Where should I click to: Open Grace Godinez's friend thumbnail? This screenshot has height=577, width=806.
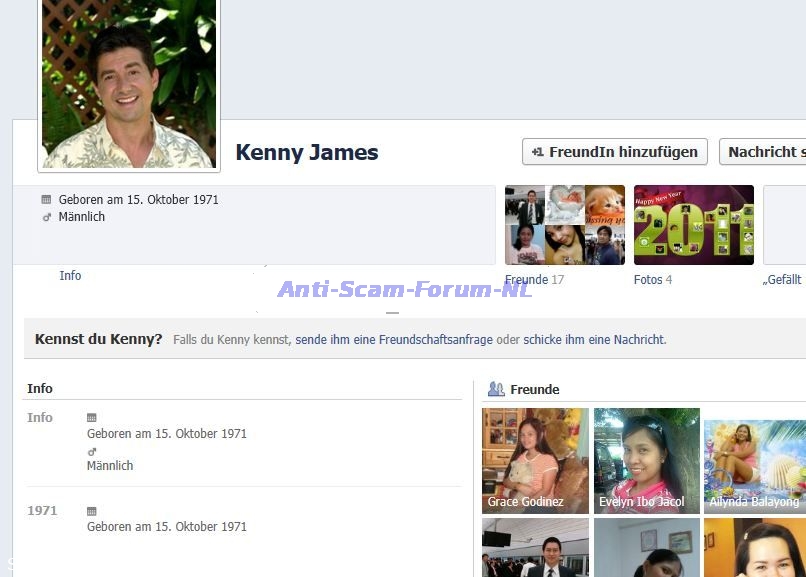point(535,460)
